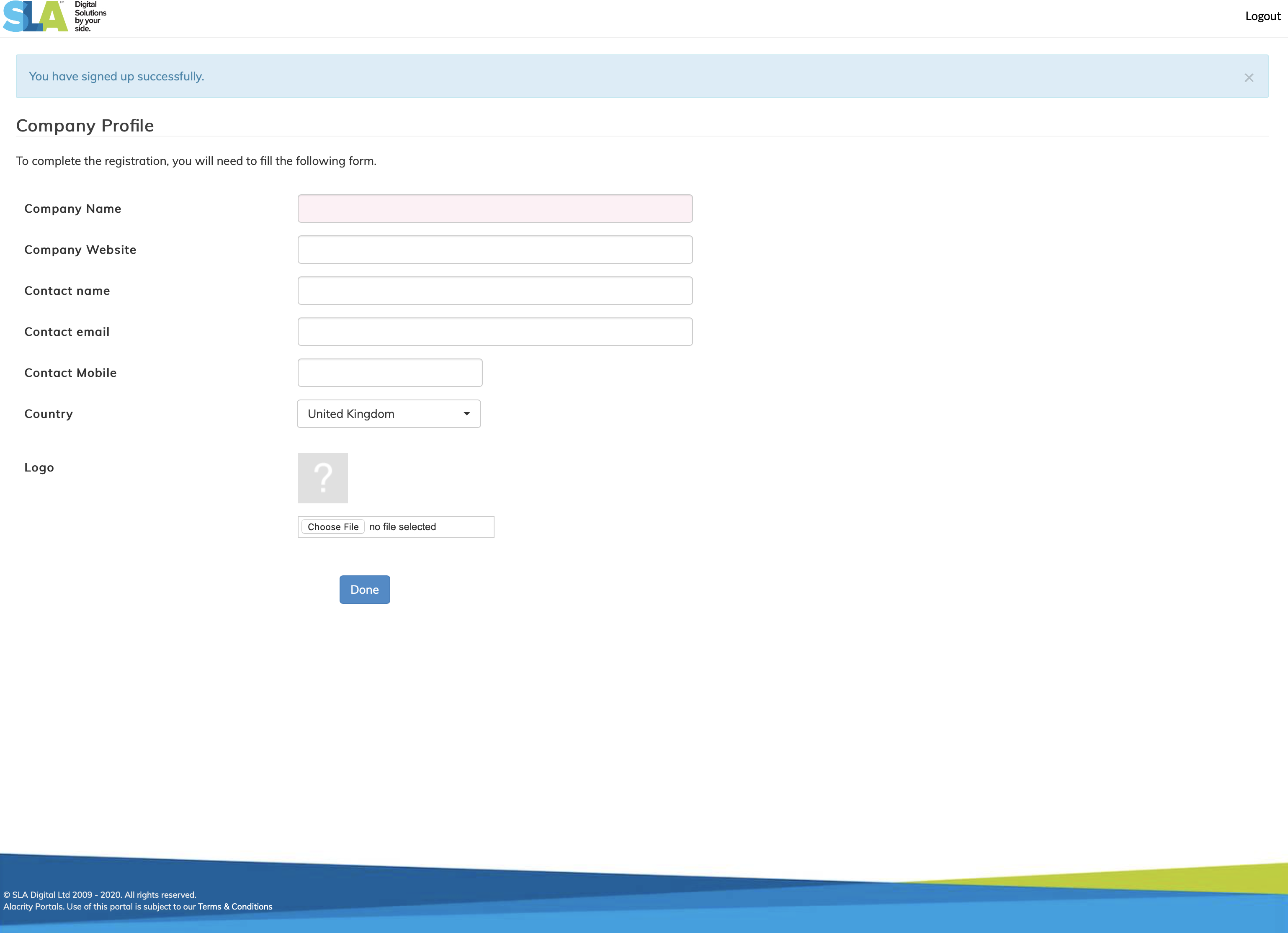The image size is (1288, 933).
Task: Click the Country label text
Action: point(48,413)
